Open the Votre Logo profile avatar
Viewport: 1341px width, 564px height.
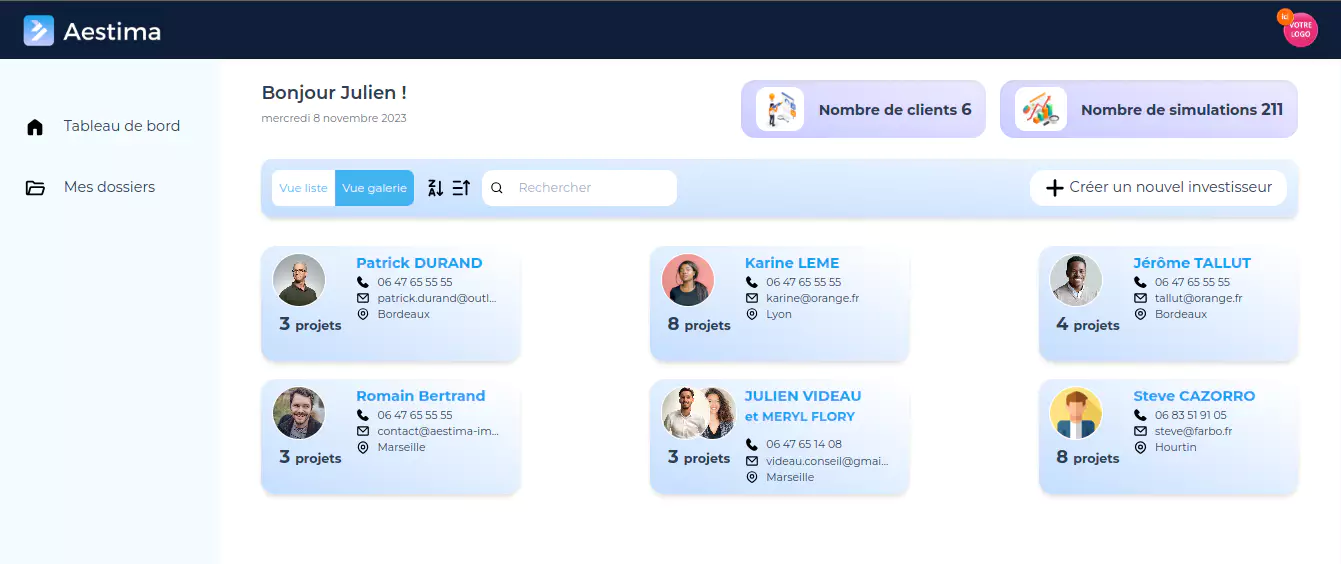click(x=1300, y=29)
